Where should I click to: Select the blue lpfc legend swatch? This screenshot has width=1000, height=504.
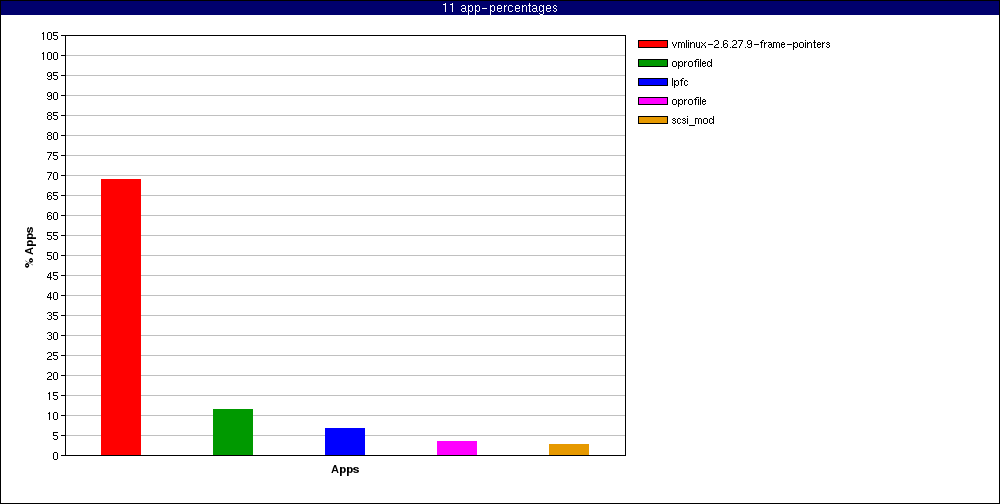click(x=652, y=82)
